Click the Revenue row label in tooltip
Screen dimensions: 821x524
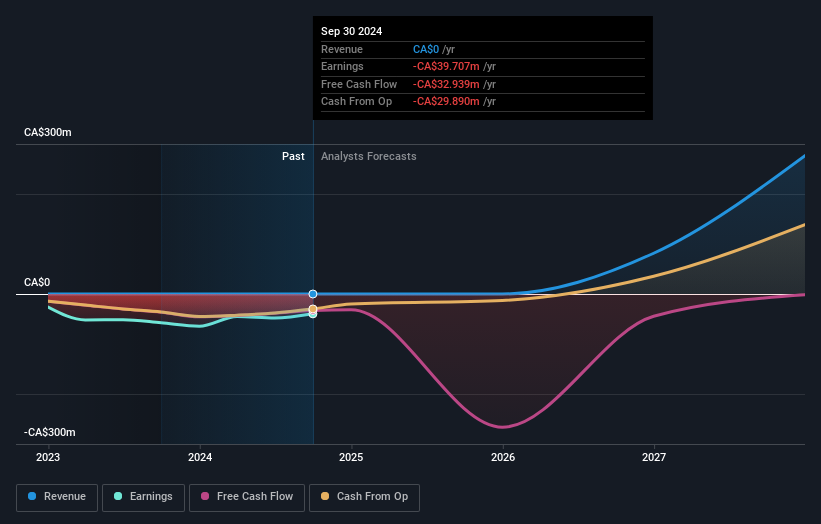click(342, 49)
